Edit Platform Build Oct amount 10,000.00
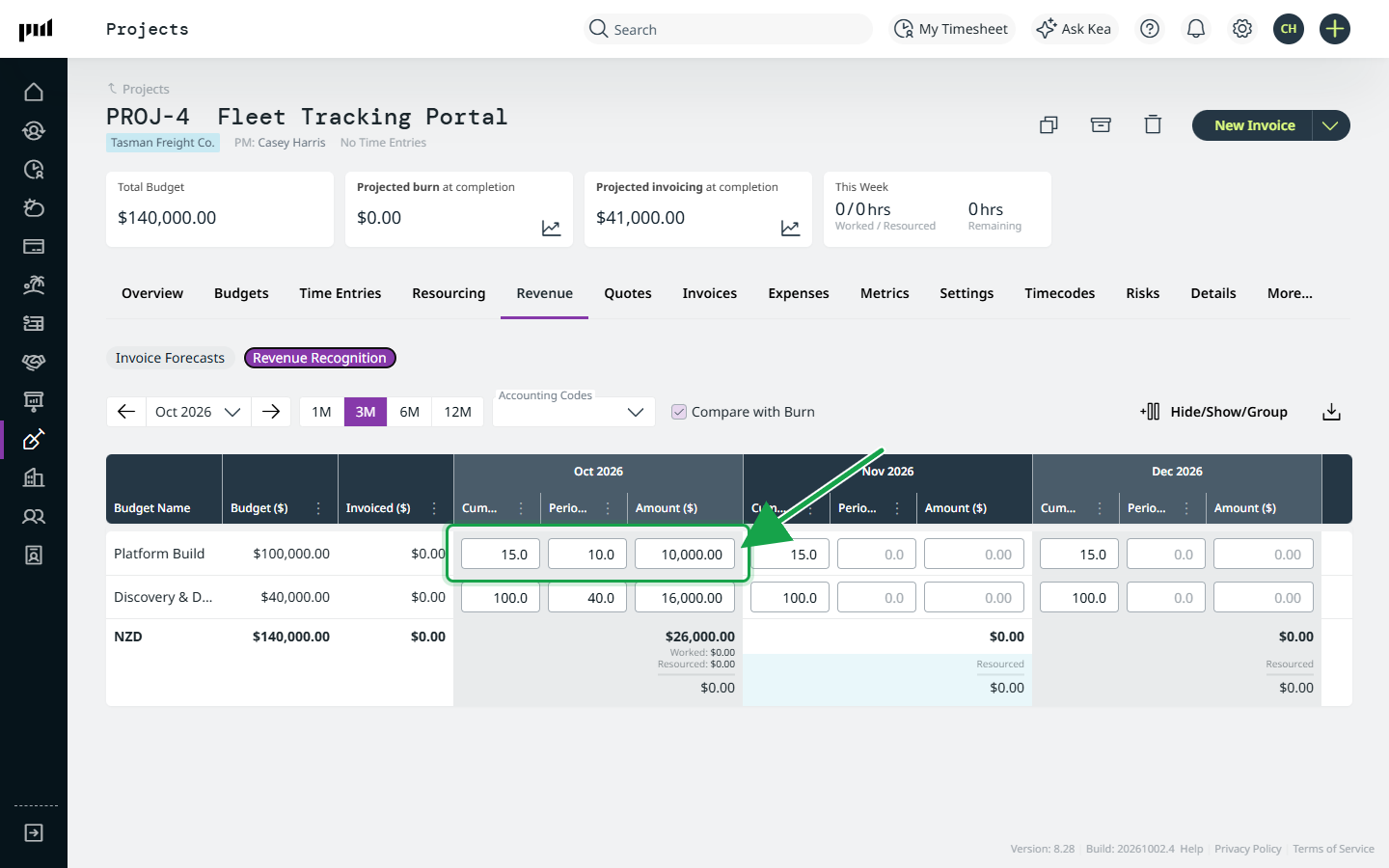The height and width of the screenshot is (868, 1389). click(685, 554)
